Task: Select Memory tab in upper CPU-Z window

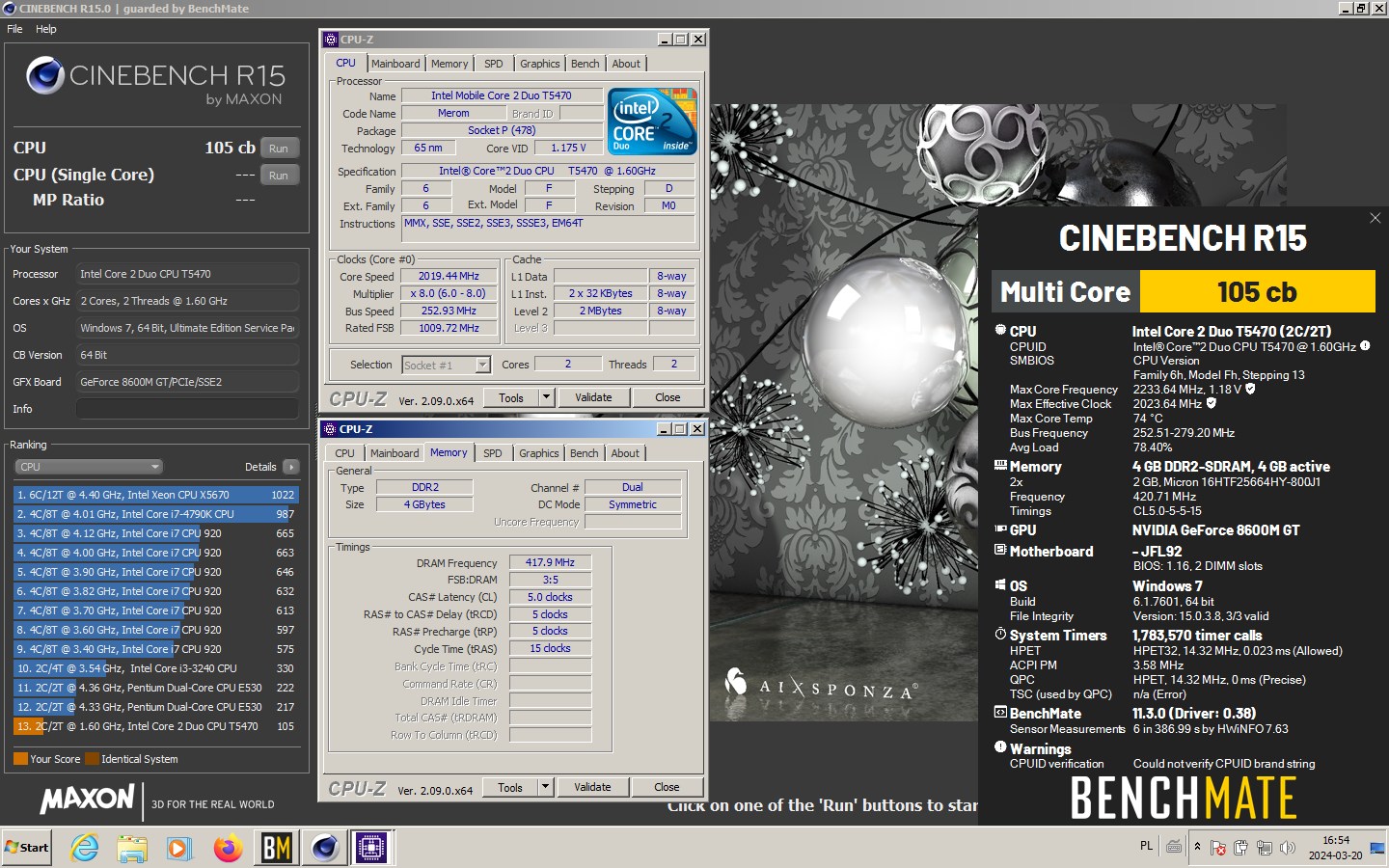Action: [449, 64]
